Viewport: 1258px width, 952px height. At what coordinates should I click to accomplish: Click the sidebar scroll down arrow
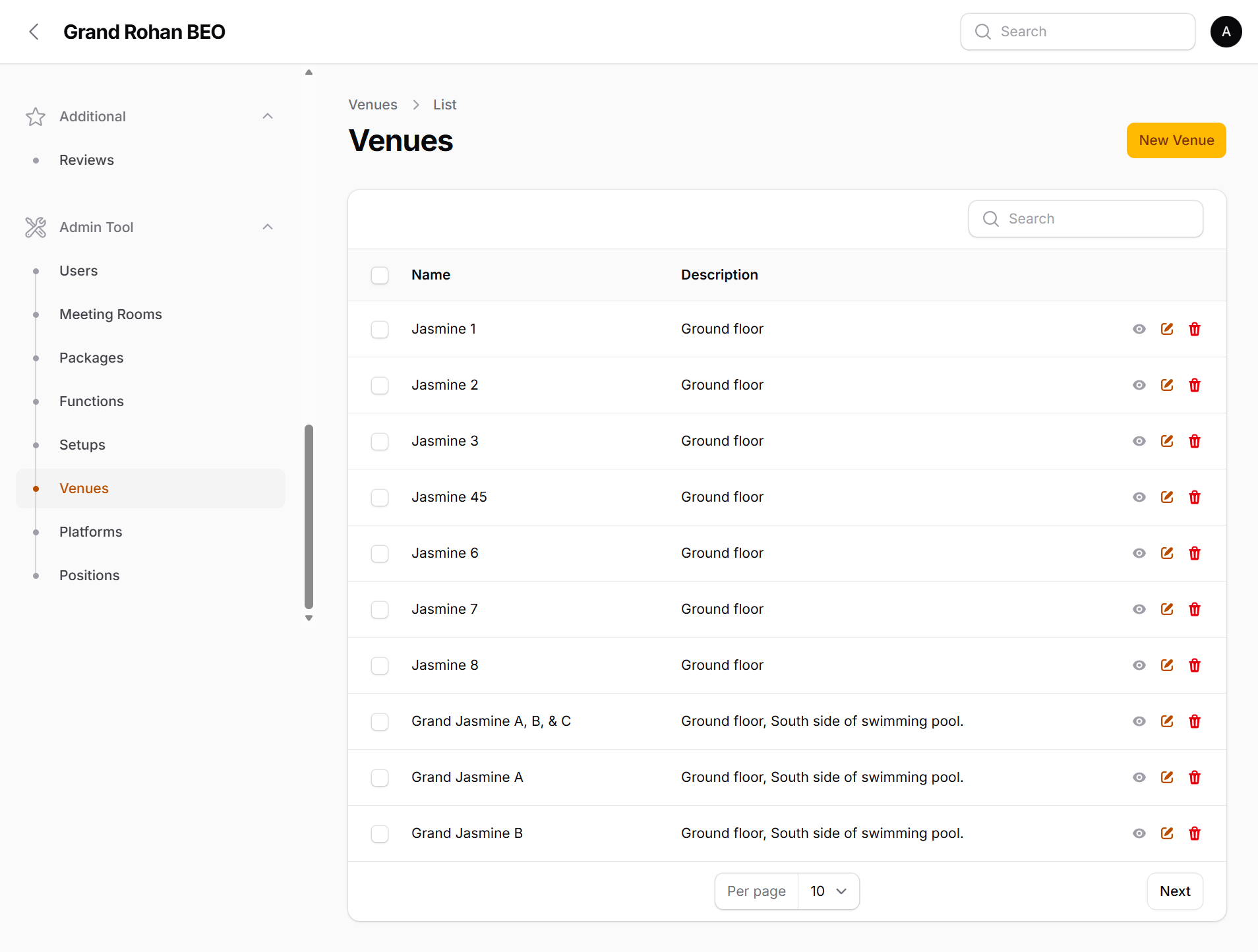coord(309,618)
